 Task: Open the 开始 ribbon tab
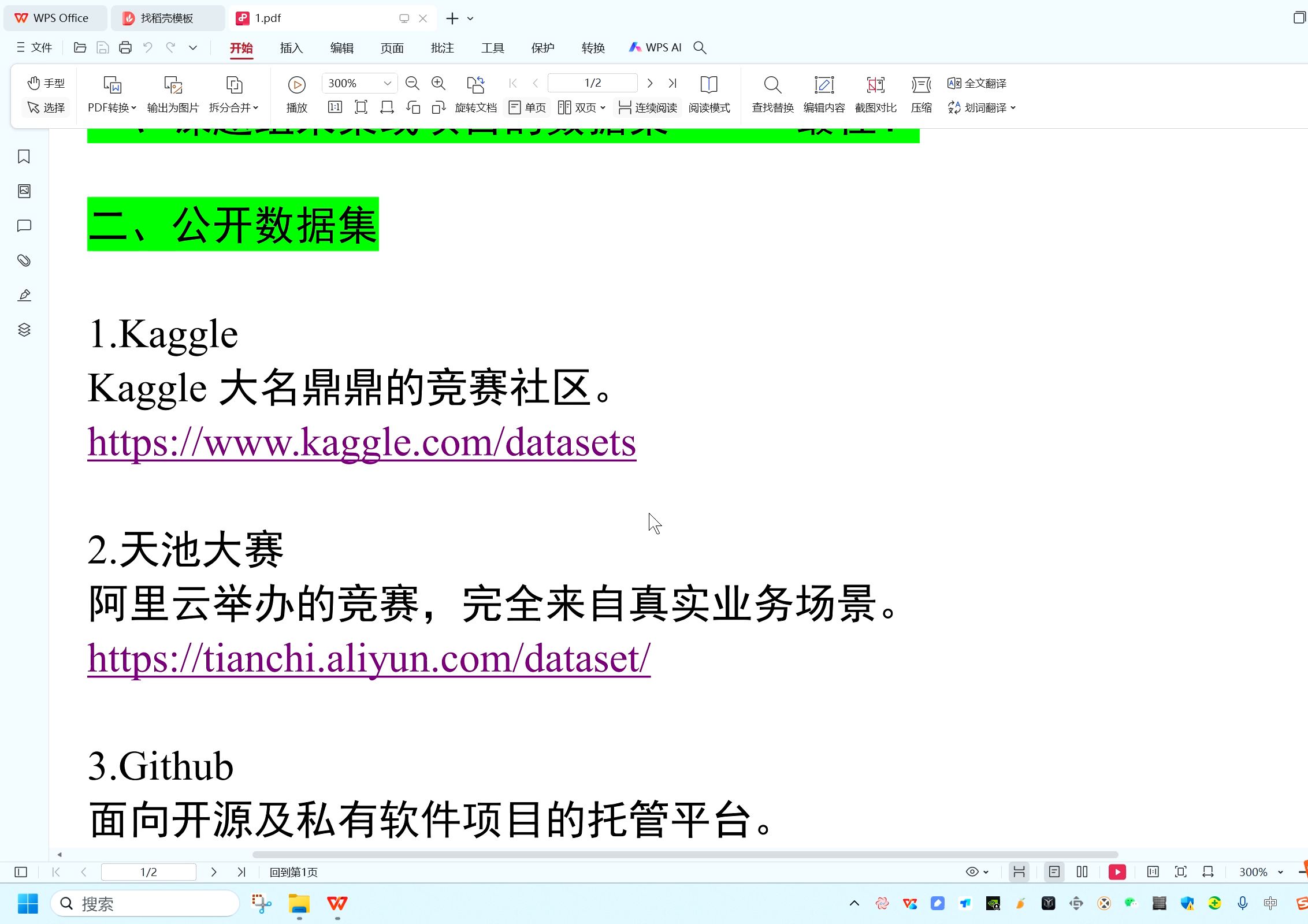(241, 48)
